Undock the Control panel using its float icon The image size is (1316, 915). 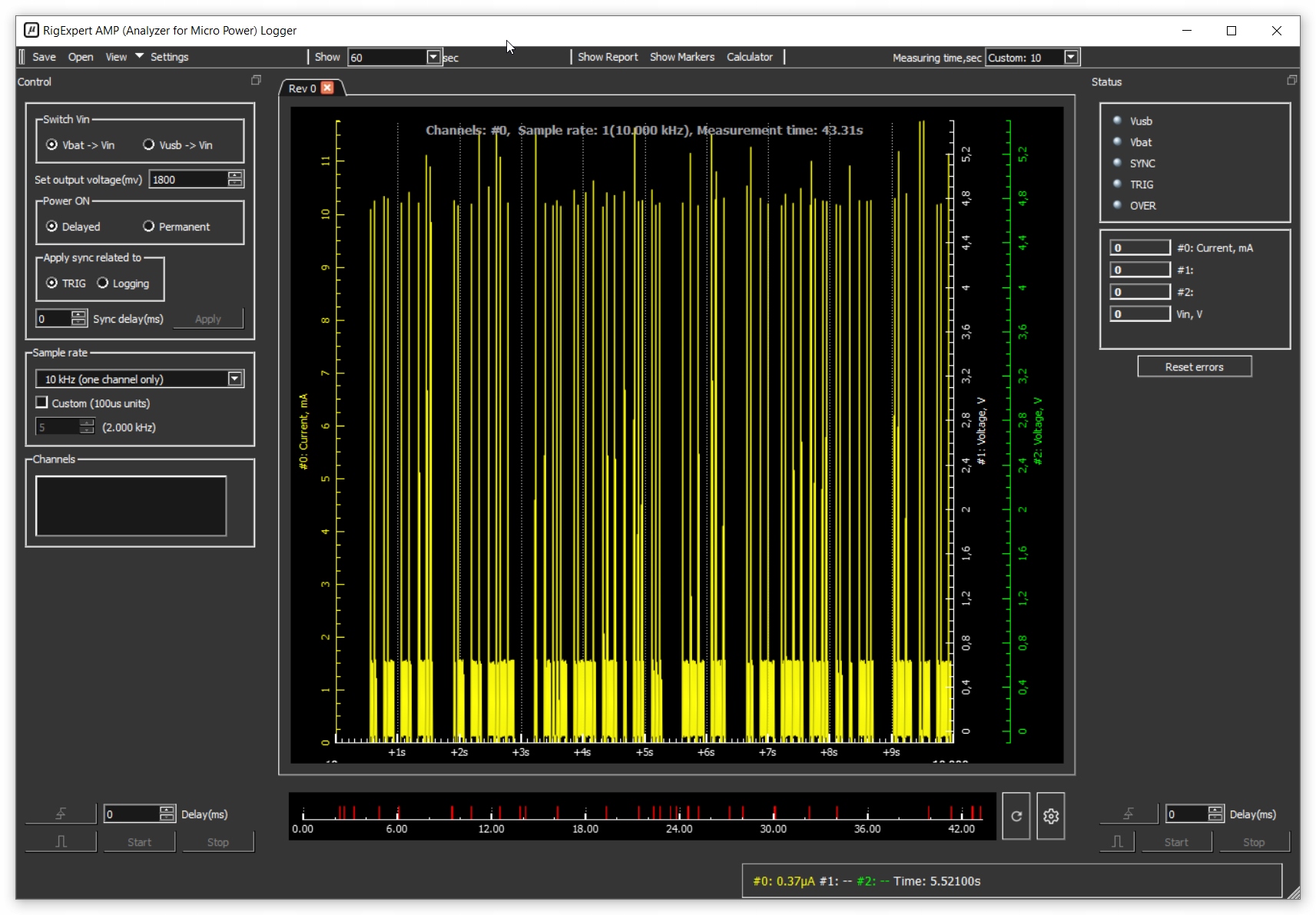tap(256, 81)
